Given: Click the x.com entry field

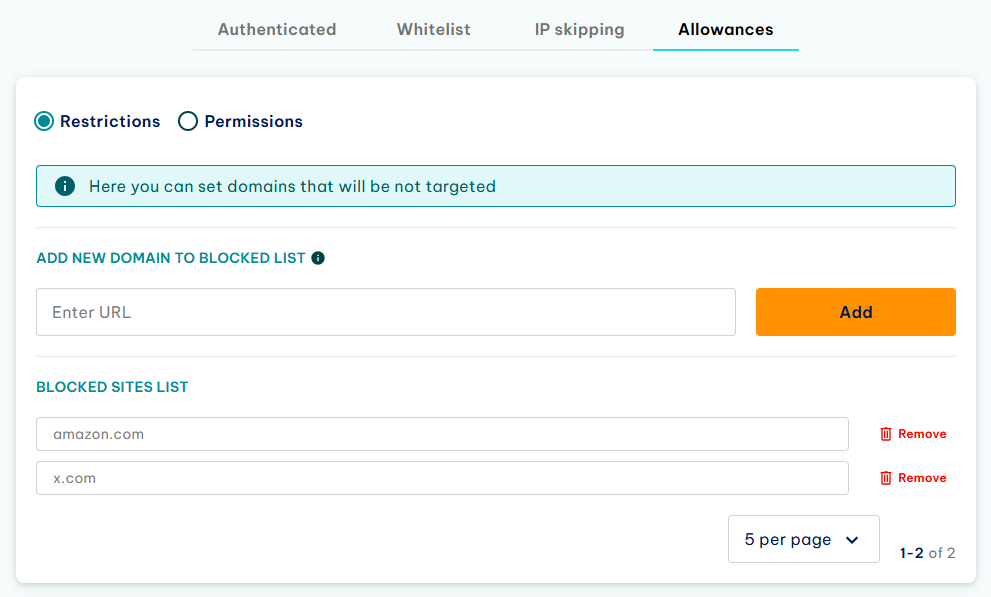Looking at the screenshot, I should pyautogui.click(x=442, y=478).
